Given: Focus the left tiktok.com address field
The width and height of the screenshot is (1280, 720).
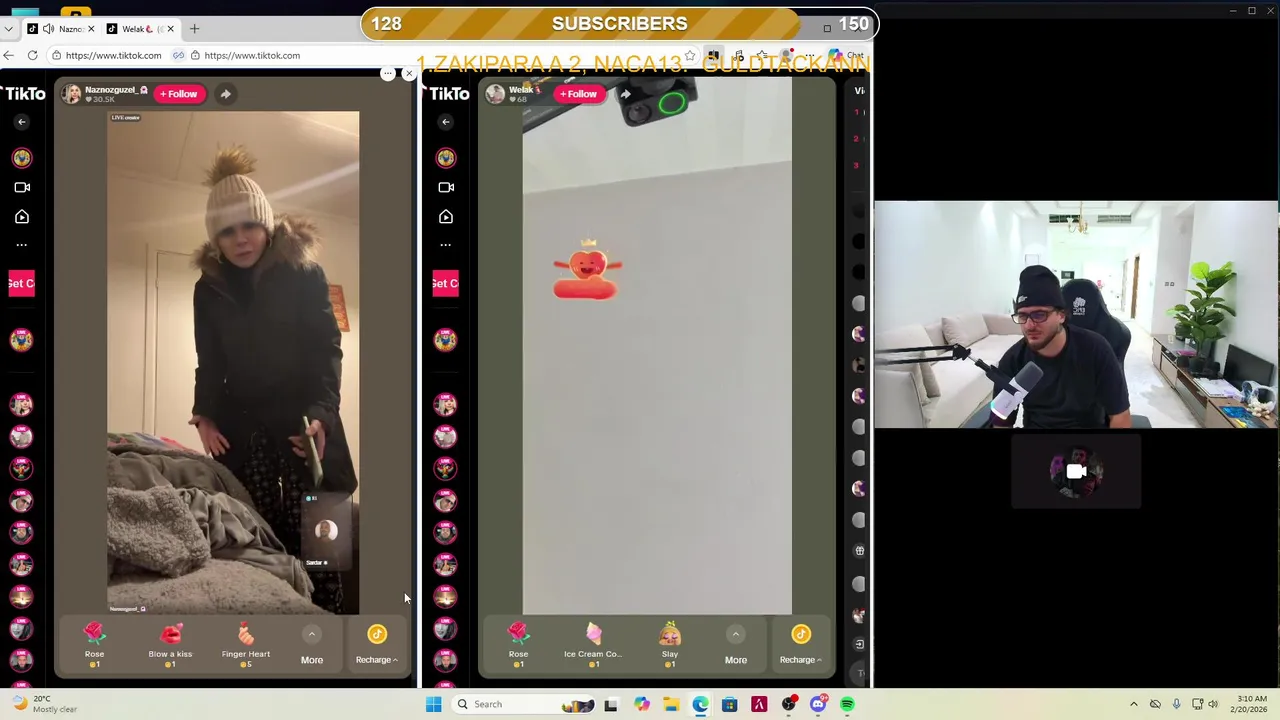Looking at the screenshot, I should [113, 56].
